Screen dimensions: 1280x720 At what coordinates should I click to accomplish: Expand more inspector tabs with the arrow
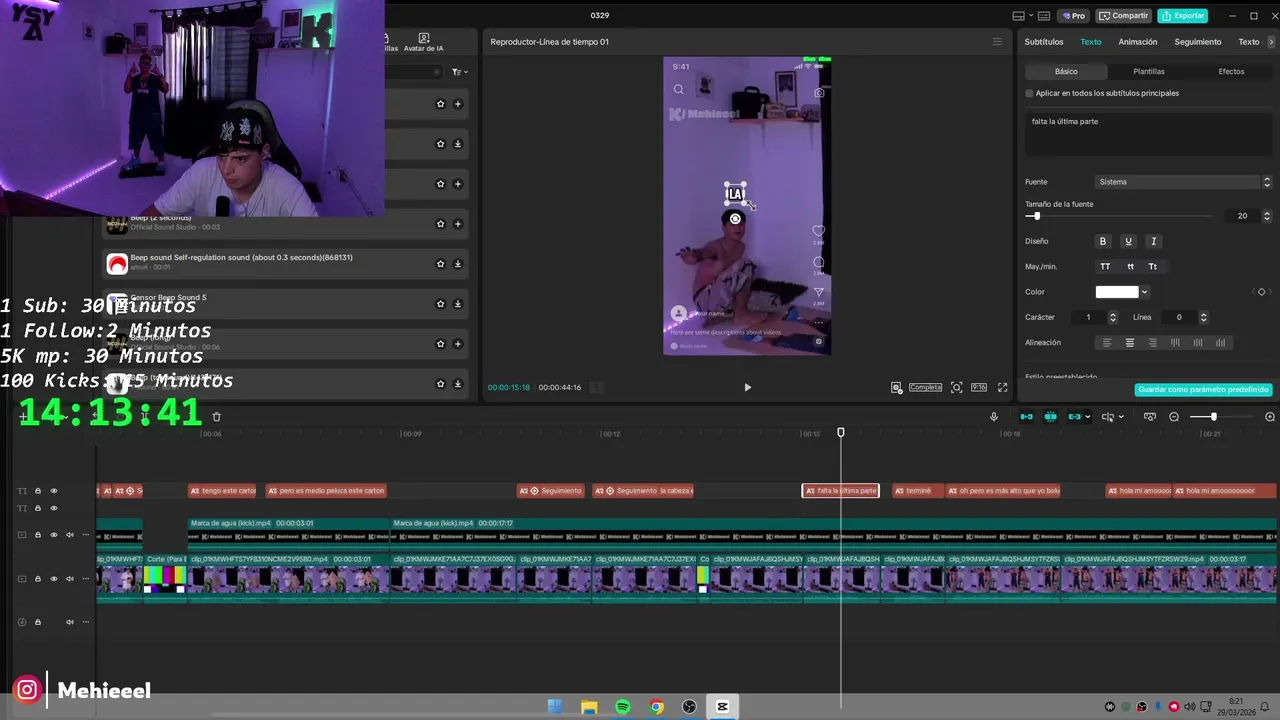click(1271, 42)
